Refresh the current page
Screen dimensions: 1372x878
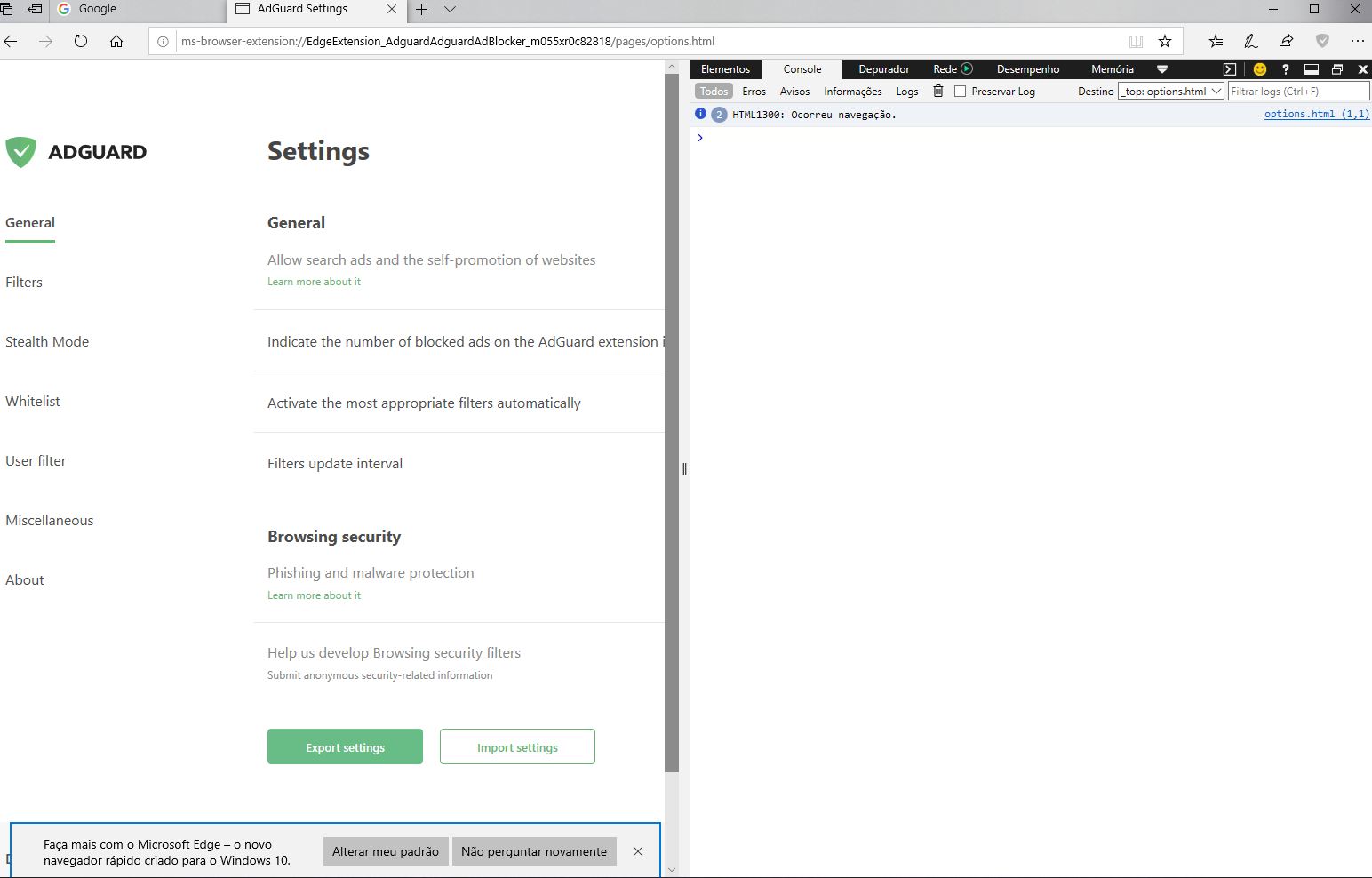click(81, 41)
